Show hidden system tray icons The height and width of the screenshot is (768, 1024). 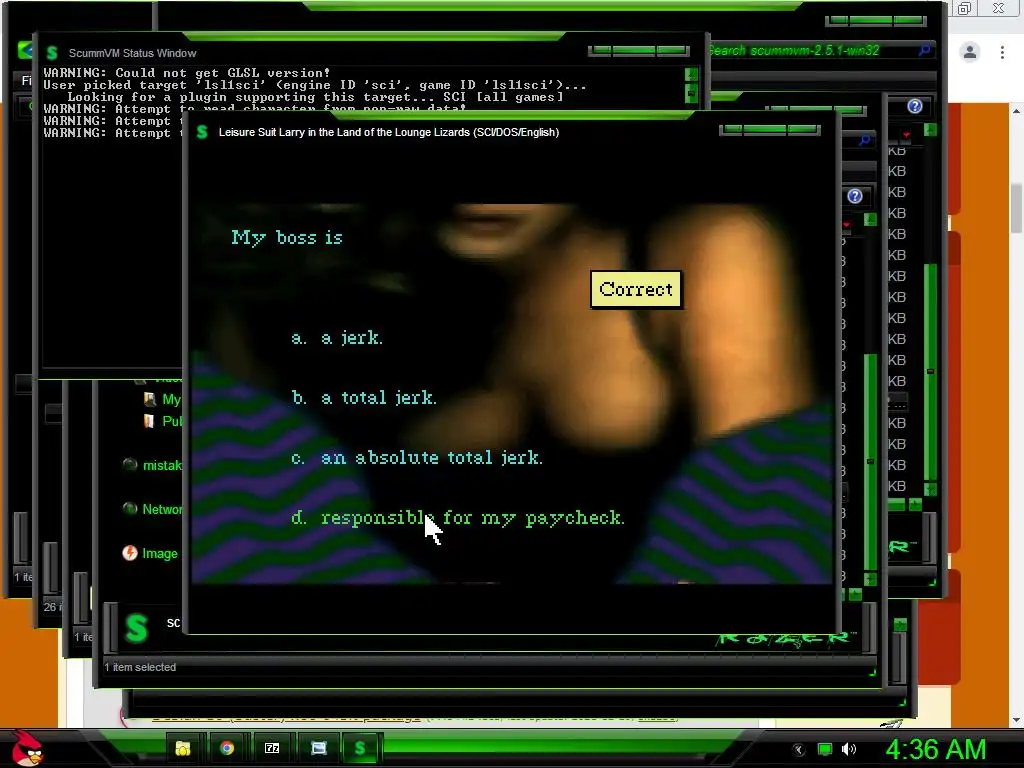[x=798, y=750]
